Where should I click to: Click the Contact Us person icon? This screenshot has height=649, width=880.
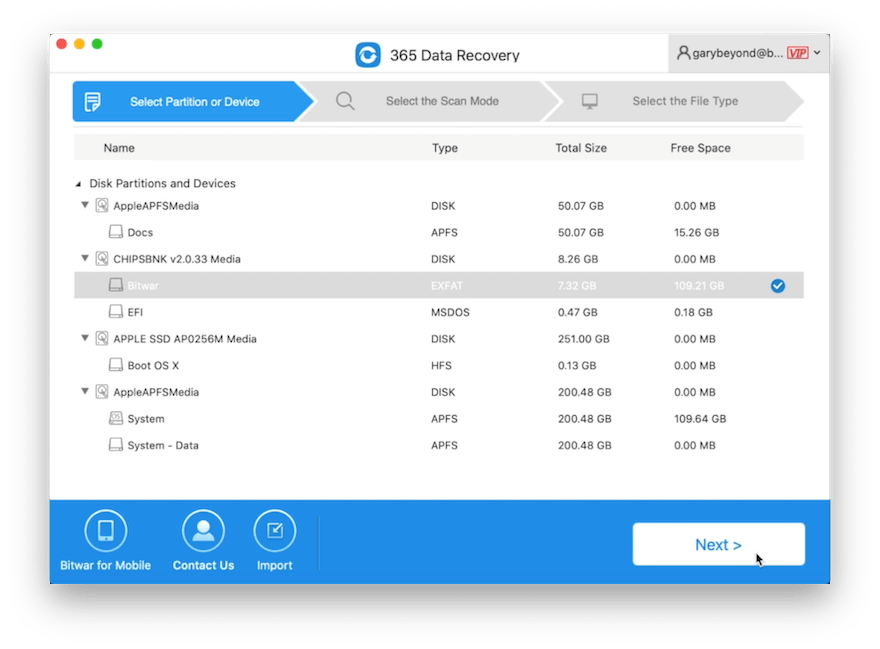(203, 531)
